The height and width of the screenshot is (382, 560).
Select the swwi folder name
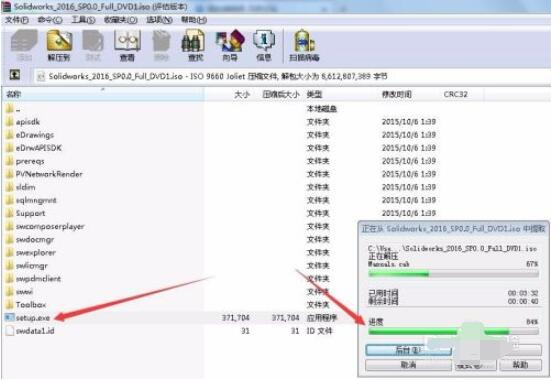click(x=24, y=292)
